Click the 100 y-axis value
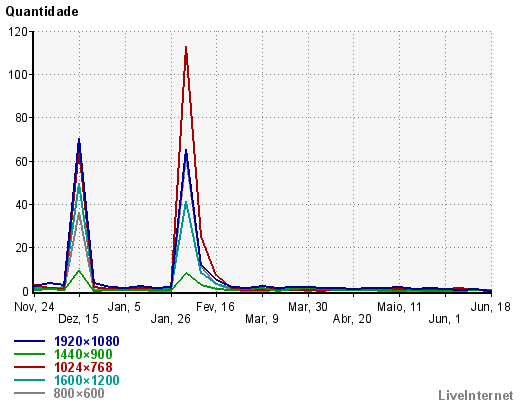 [18, 75]
